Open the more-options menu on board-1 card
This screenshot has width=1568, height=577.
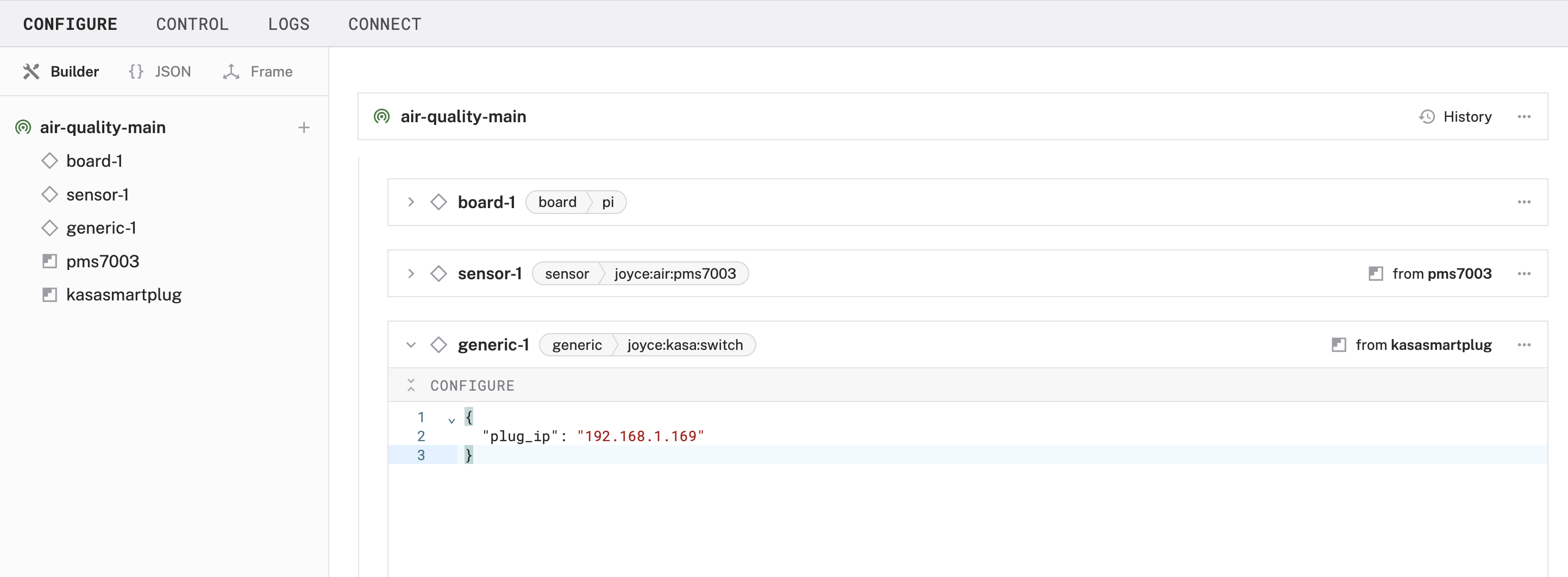point(1523,202)
